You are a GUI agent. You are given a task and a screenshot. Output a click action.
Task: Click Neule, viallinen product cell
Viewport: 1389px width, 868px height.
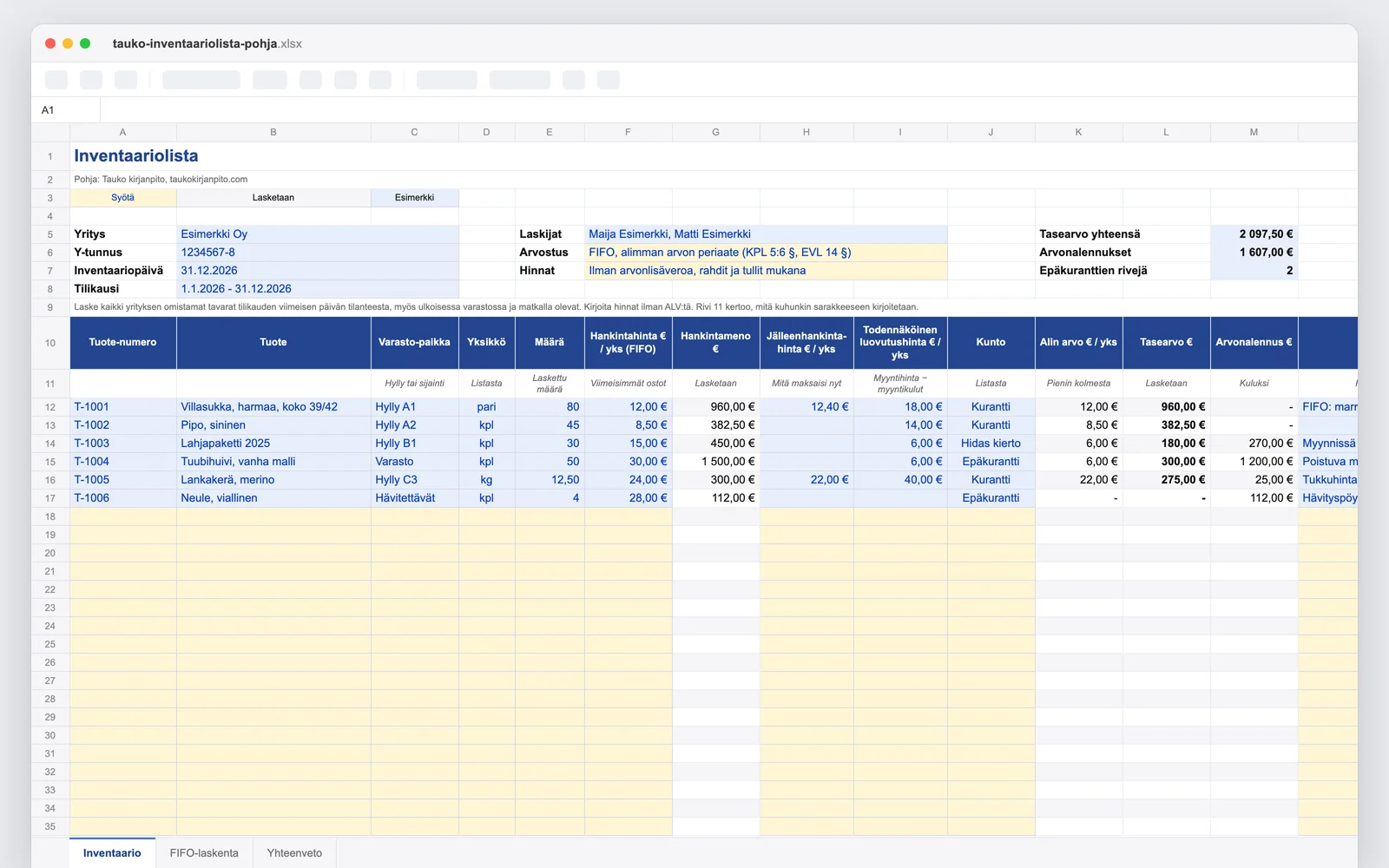click(273, 498)
